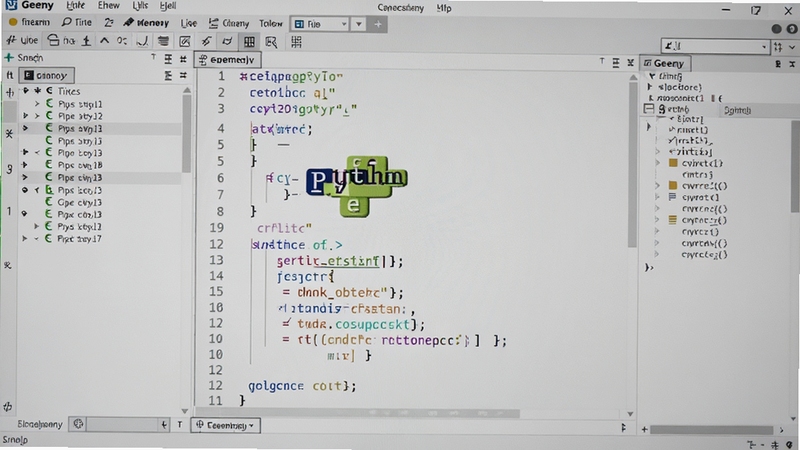
Task: Open the "Ehew" menu
Action: coord(108,6)
